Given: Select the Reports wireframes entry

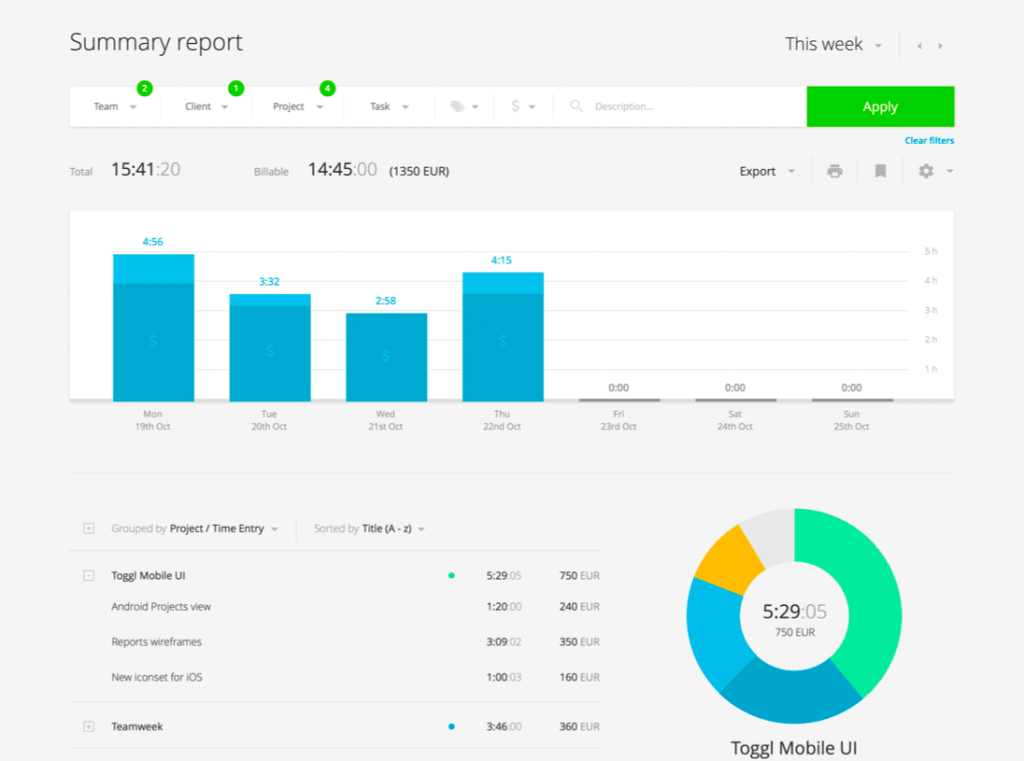Looking at the screenshot, I should click(157, 642).
